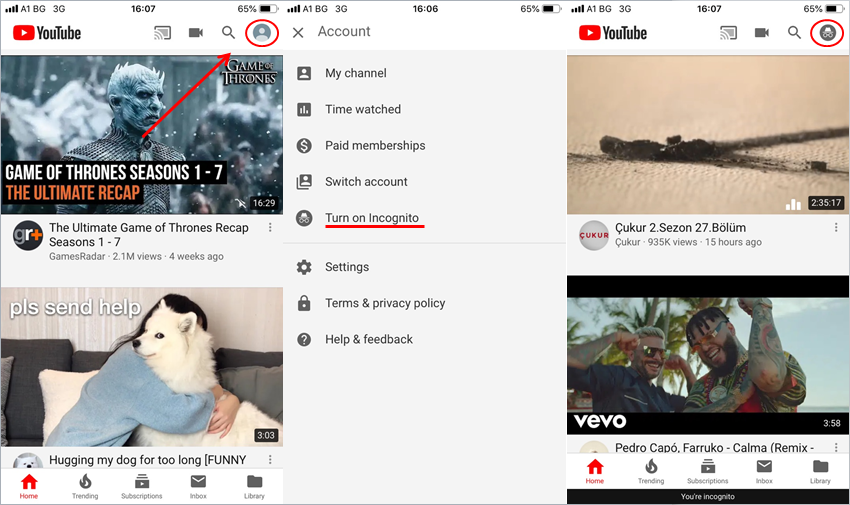Screen dimensions: 850x505
Task: Tap the title 'Hugging my dog for too long'
Action: click(x=147, y=460)
